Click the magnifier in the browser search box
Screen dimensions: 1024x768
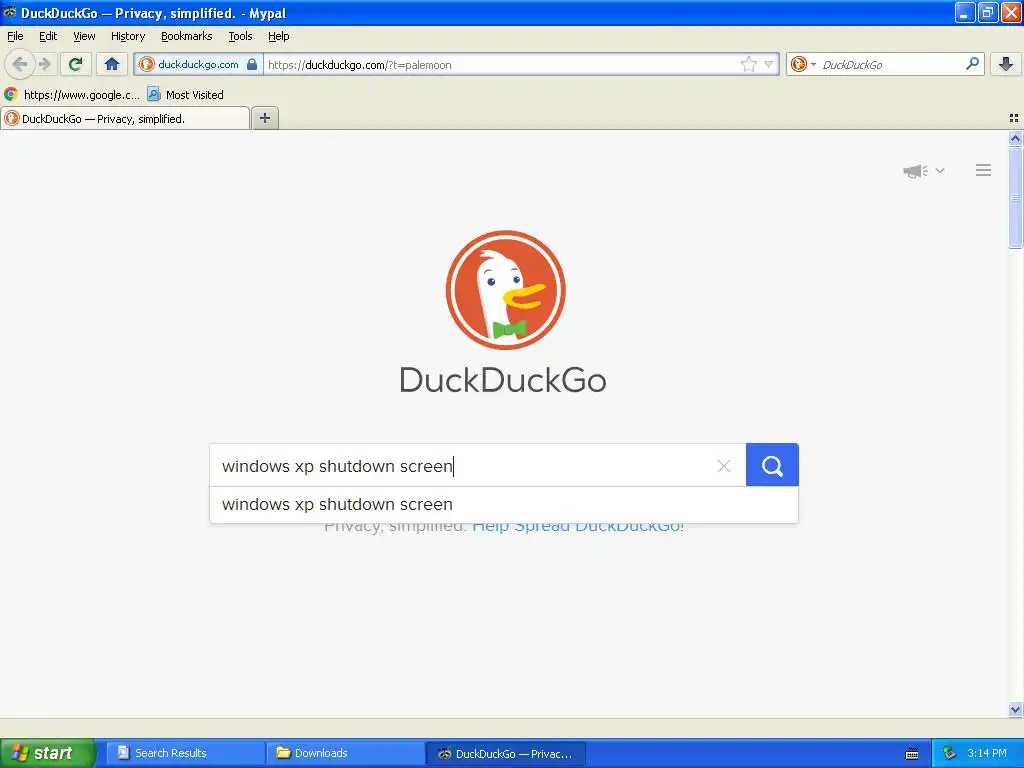(x=972, y=63)
